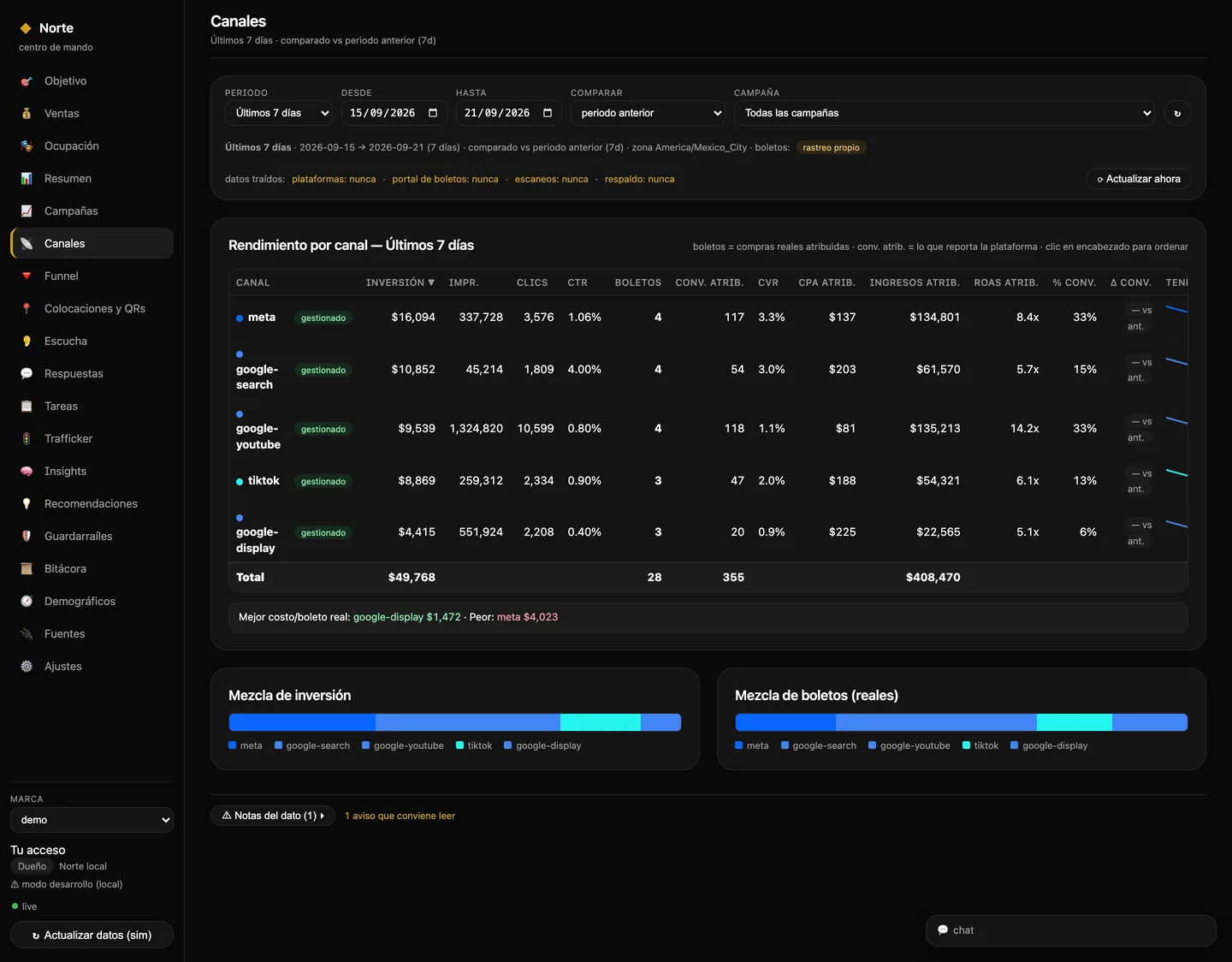1232x962 pixels.
Task: Sort by CTR column header
Action: 577,282
